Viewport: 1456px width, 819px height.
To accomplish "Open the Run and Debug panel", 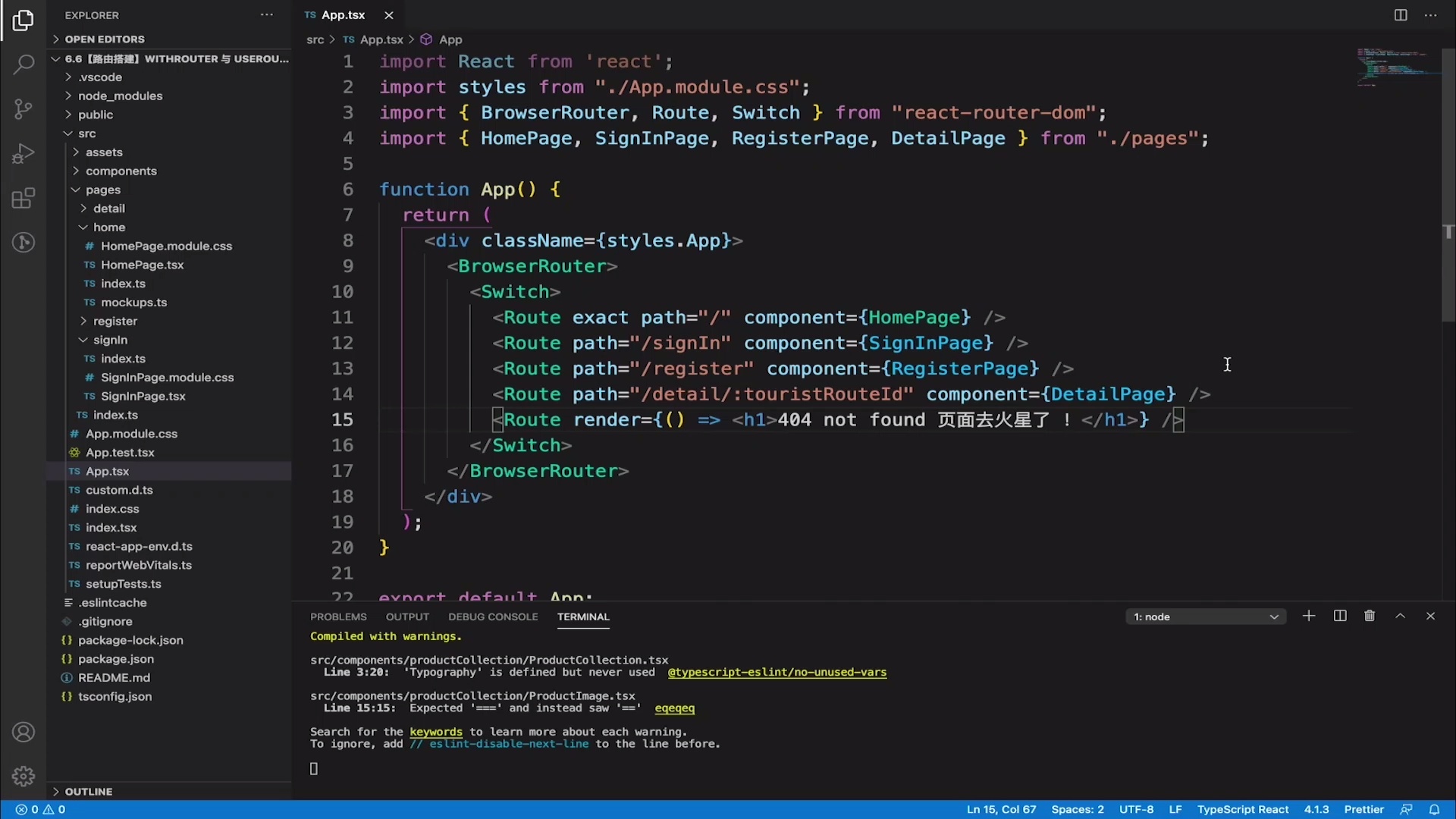I will 23,153.
